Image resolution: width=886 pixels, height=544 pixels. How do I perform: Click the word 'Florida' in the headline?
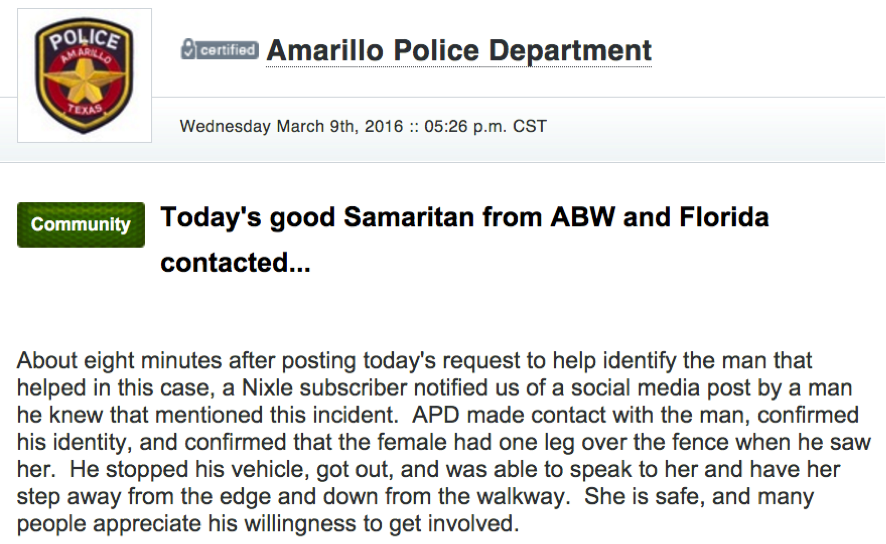point(724,217)
